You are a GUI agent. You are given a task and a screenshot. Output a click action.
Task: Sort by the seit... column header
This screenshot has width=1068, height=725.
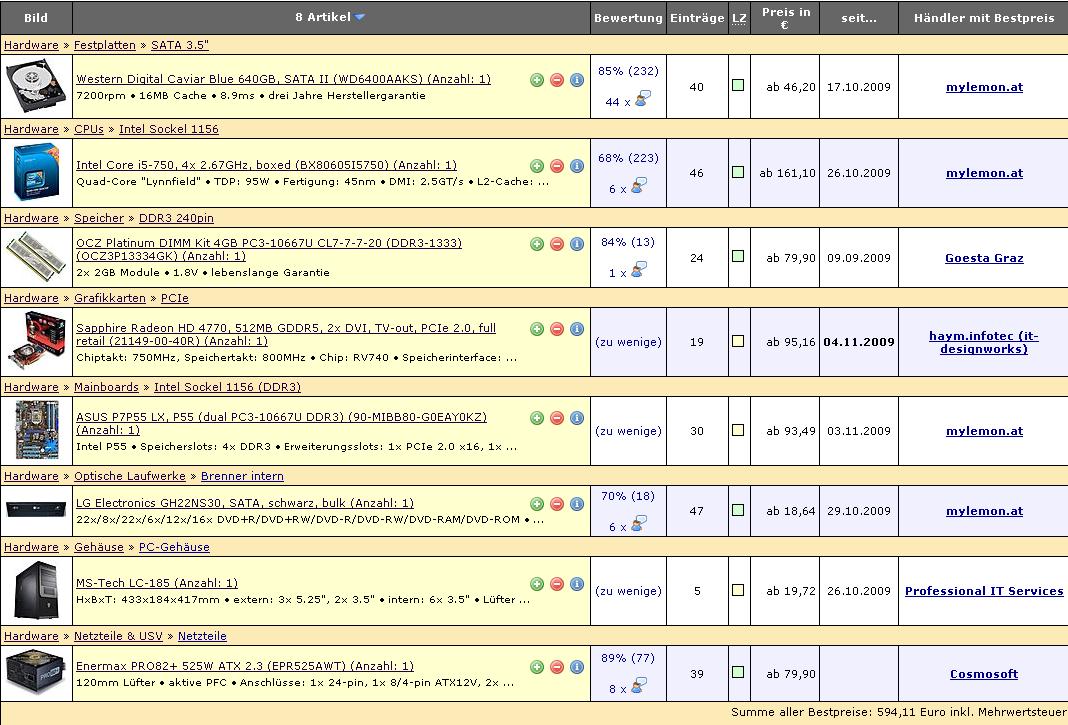[859, 18]
